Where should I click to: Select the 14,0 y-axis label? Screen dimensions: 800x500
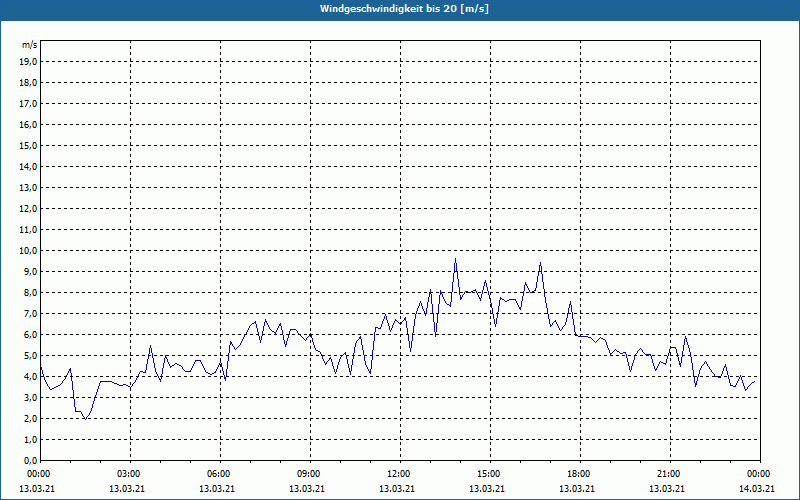pos(29,166)
